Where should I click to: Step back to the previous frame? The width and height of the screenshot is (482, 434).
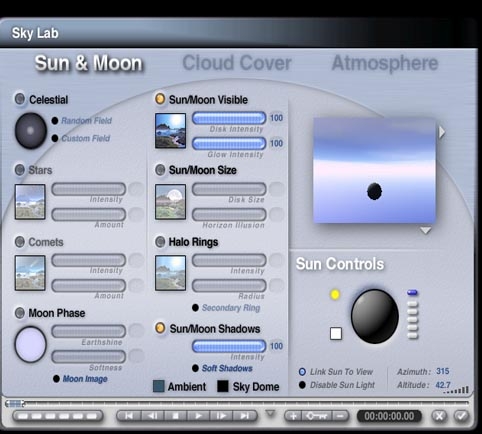coord(152,416)
